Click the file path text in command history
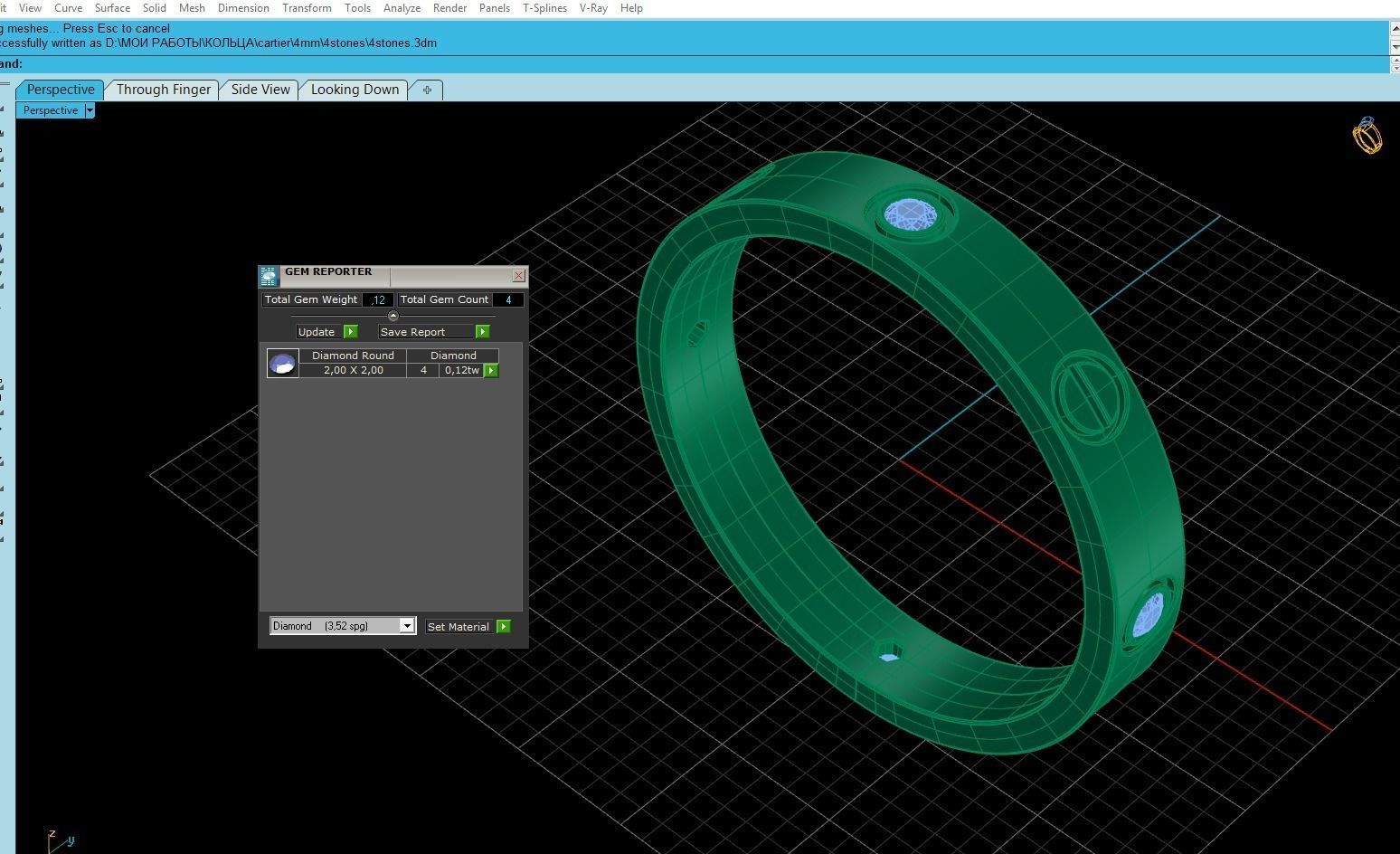 click(271, 43)
